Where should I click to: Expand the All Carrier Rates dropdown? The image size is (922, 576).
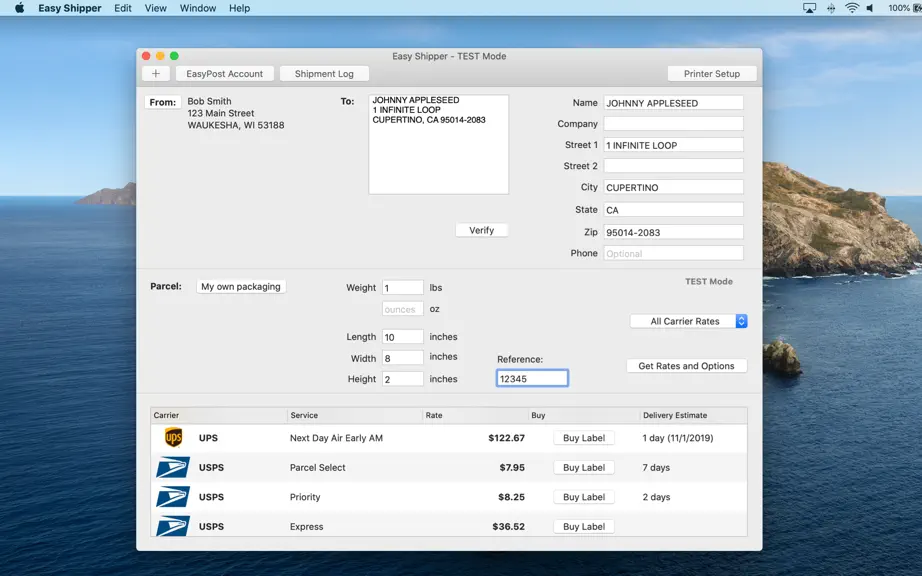tap(689, 321)
